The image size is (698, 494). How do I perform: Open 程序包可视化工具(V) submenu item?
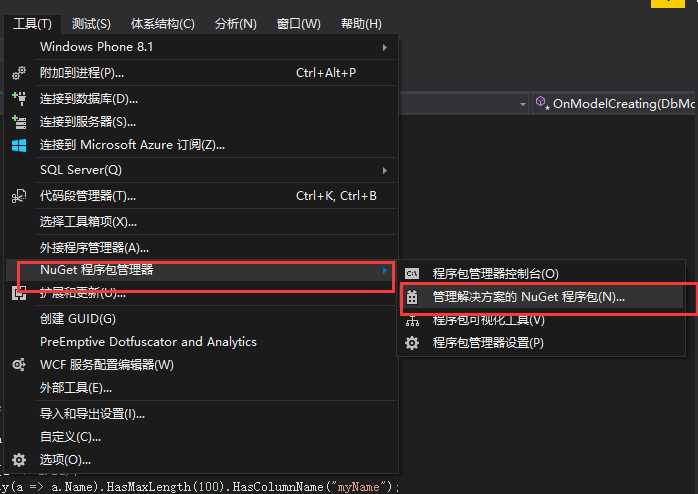pyautogui.click(x=542, y=320)
